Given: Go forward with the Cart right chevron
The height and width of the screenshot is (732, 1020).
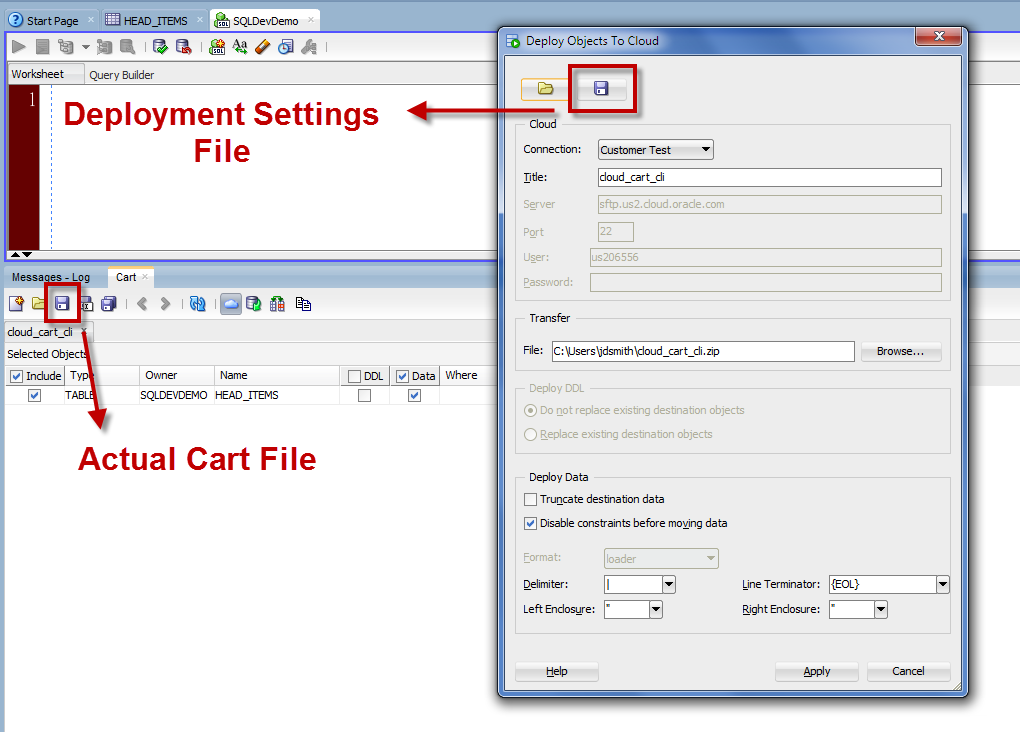Looking at the screenshot, I should tap(165, 304).
